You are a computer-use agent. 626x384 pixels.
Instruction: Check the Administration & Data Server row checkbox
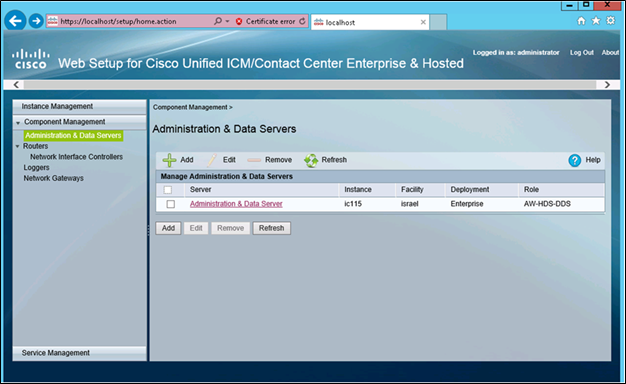point(170,204)
